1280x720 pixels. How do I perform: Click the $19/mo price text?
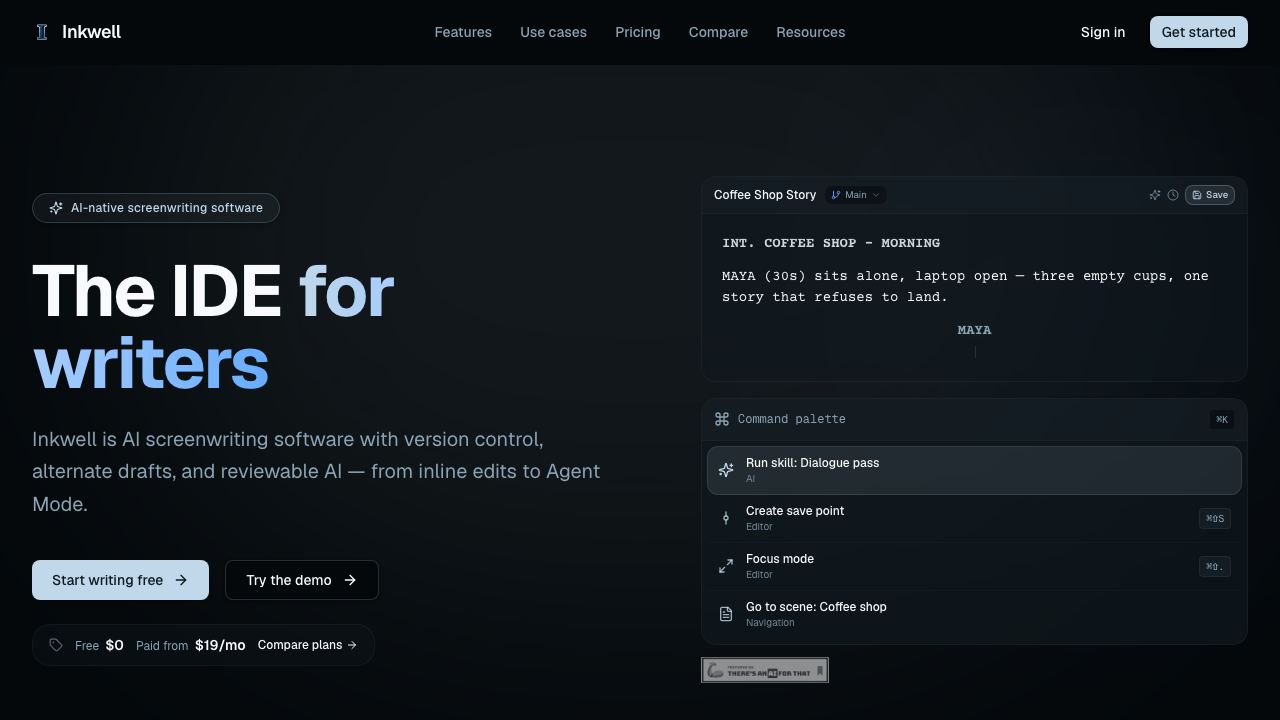[220, 645]
